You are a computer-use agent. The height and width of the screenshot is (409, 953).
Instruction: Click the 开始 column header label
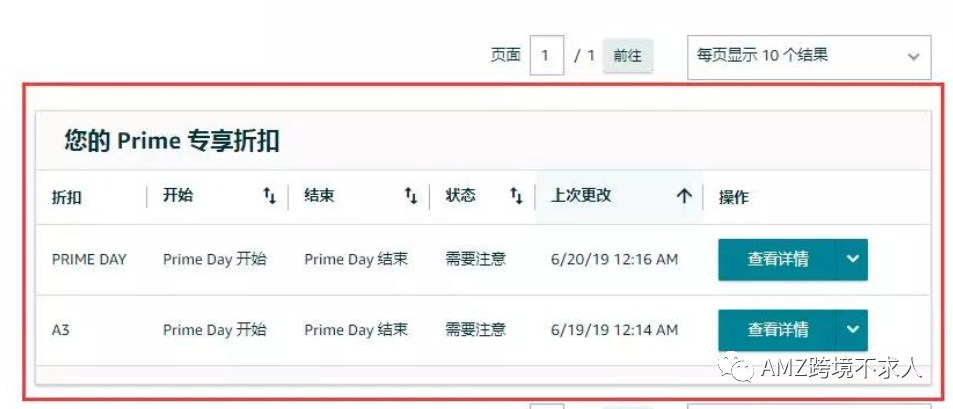(x=178, y=196)
